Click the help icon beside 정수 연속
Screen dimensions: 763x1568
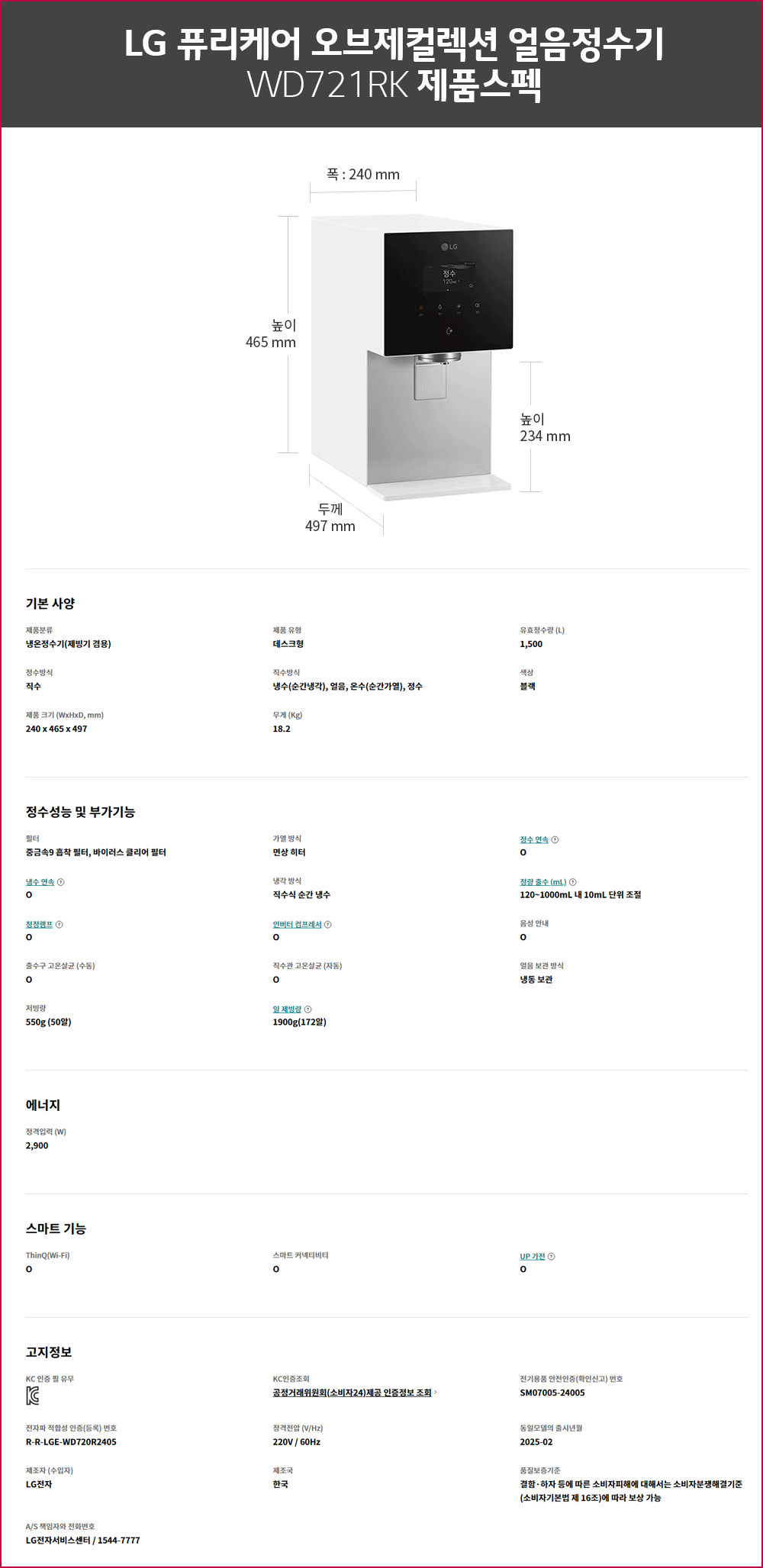[x=555, y=839]
